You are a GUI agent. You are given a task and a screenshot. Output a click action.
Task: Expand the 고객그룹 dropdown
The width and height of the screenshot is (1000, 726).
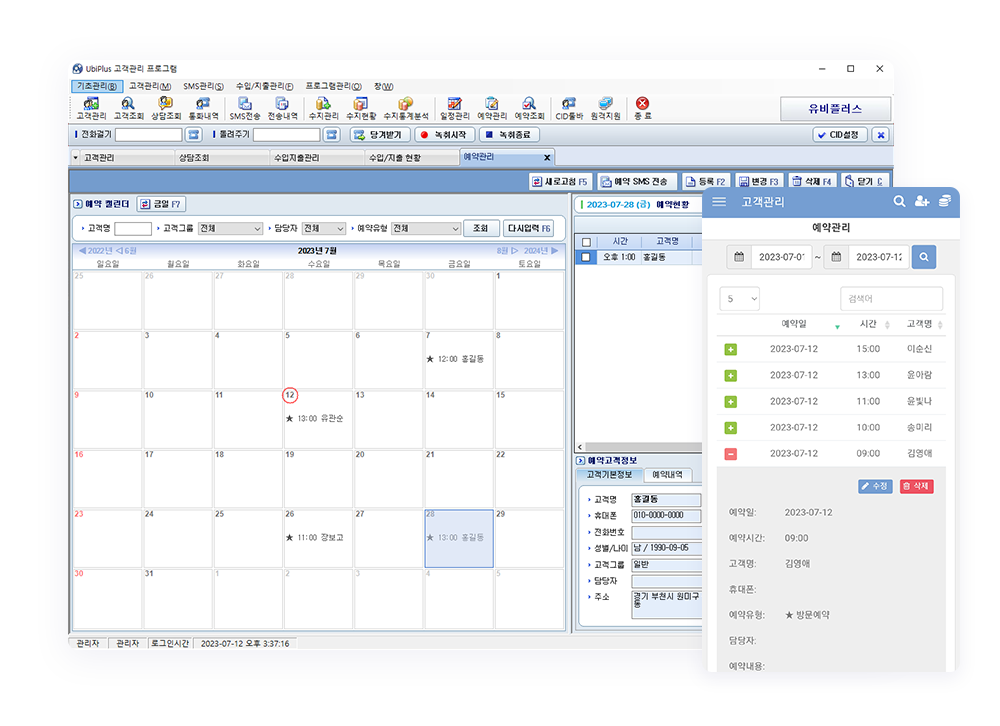click(x=230, y=229)
